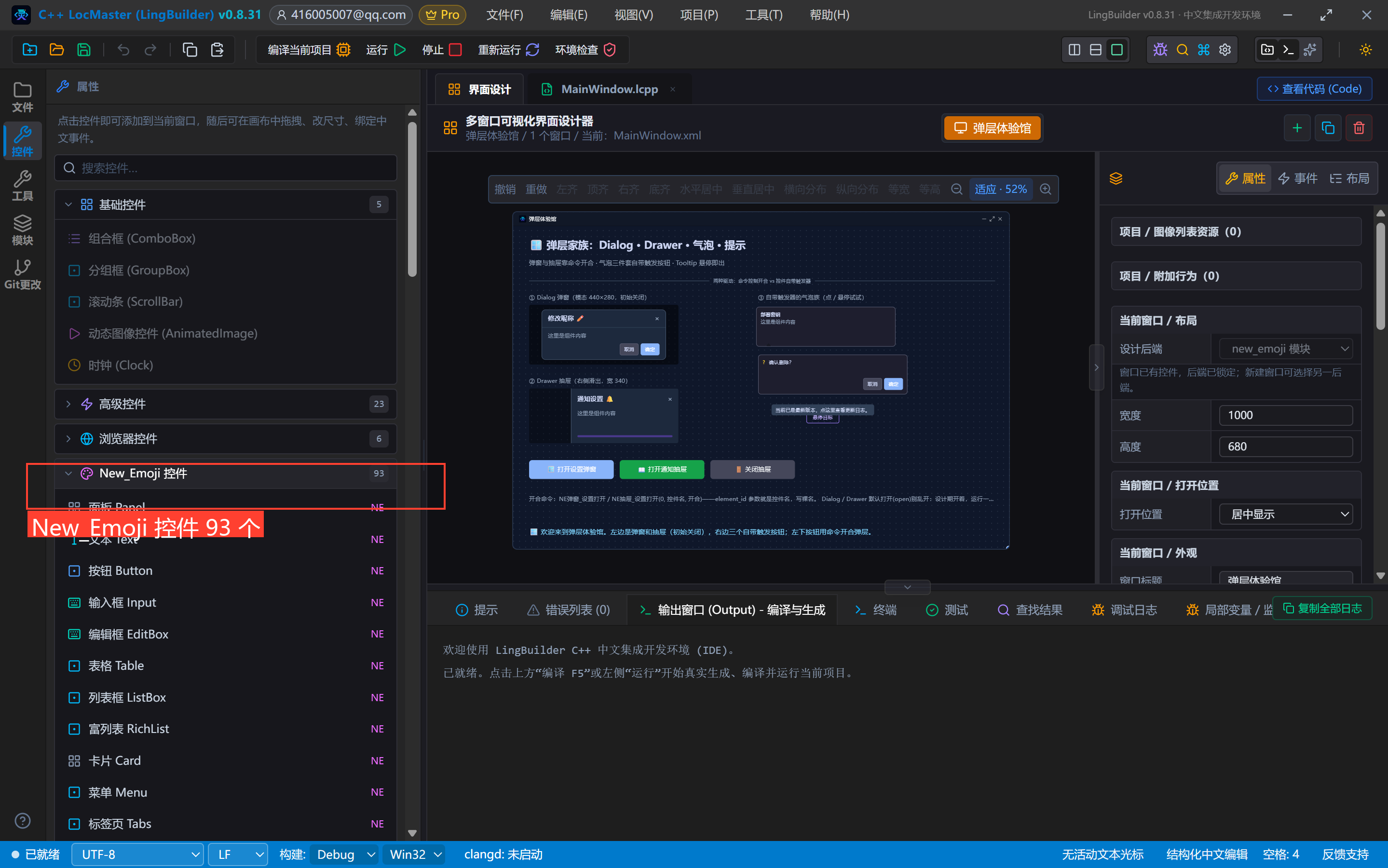Click 查看代码 (Code) button

point(1314,89)
